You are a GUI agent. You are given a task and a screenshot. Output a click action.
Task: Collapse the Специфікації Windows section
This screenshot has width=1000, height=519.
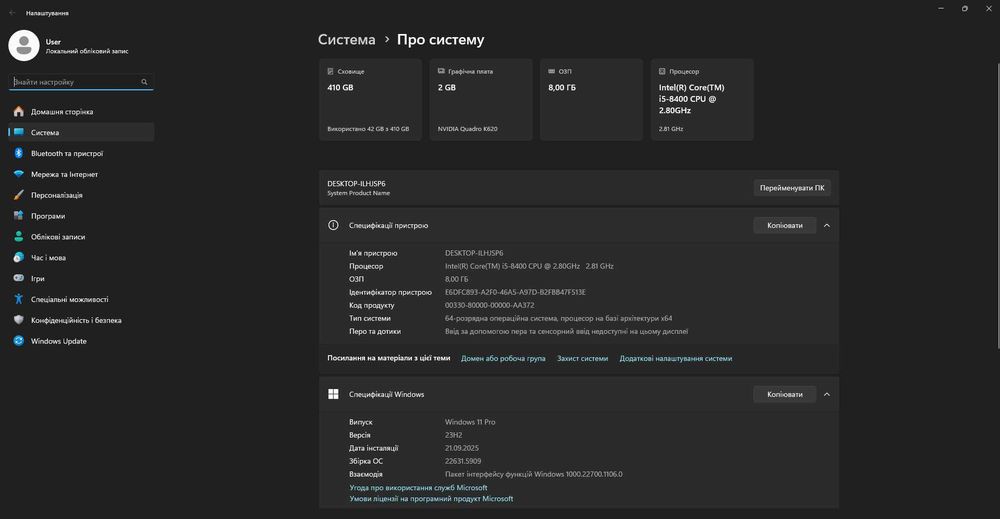coord(827,395)
